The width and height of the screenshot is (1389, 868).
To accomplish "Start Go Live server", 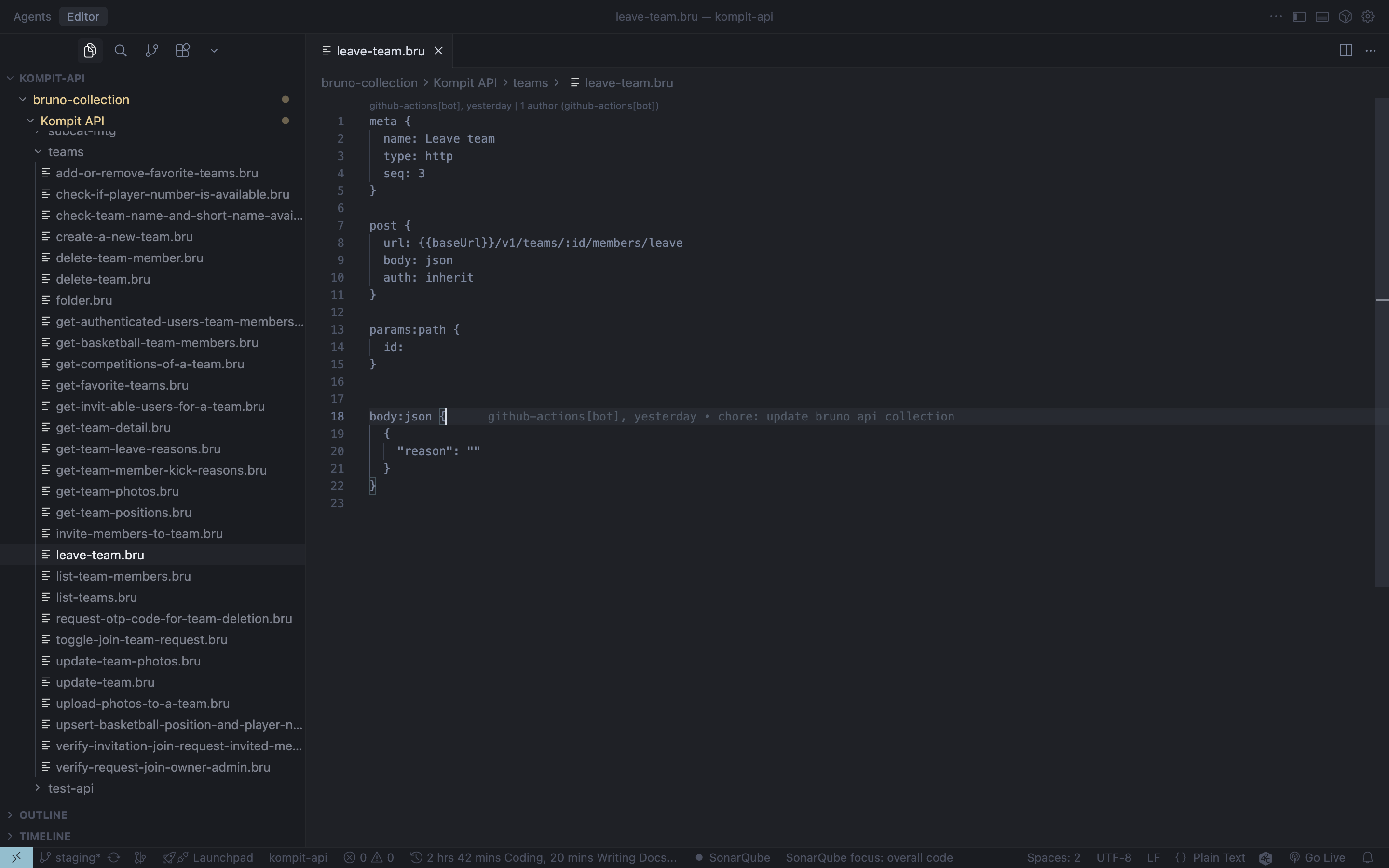I will (1317, 858).
